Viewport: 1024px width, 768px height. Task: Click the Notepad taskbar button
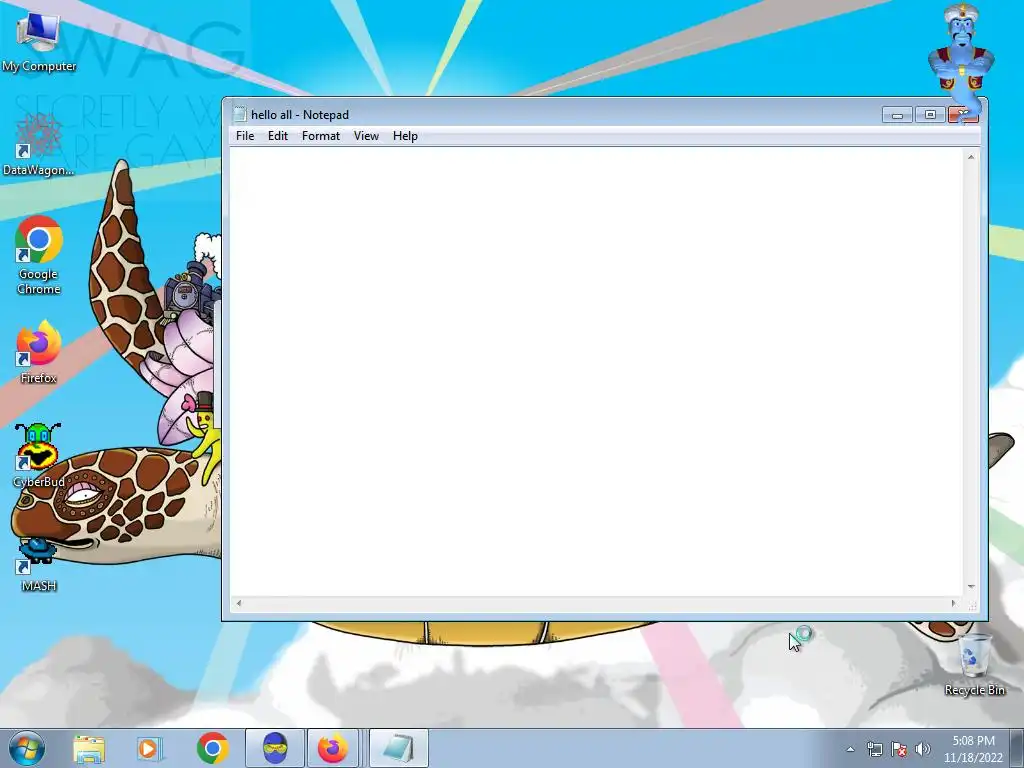(399, 748)
